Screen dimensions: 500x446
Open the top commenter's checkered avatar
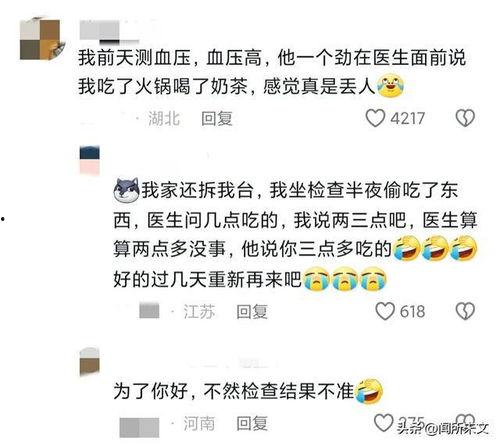tap(42, 39)
